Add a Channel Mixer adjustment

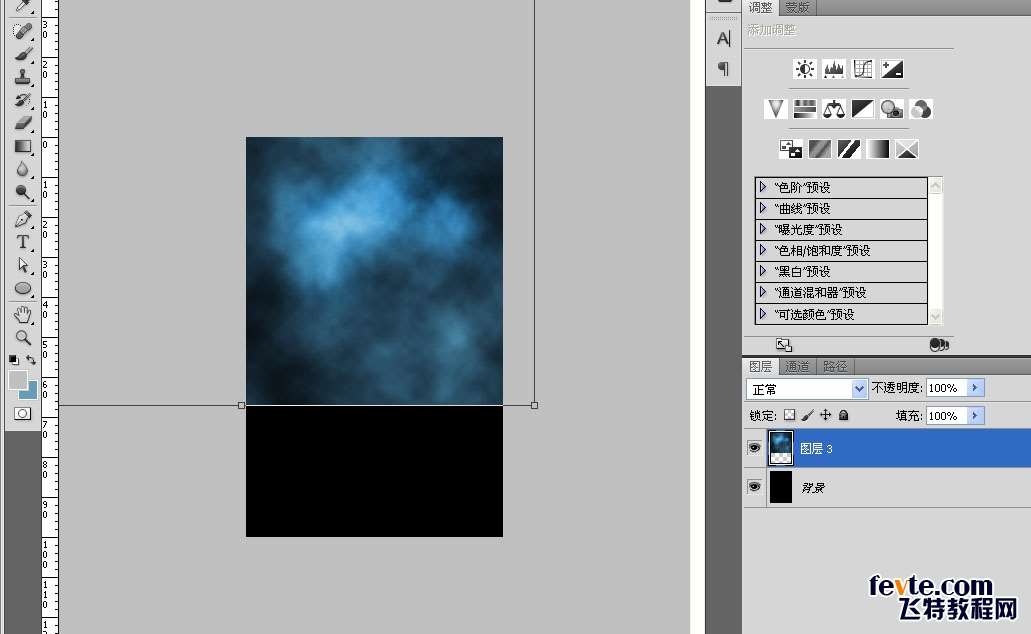(x=921, y=109)
